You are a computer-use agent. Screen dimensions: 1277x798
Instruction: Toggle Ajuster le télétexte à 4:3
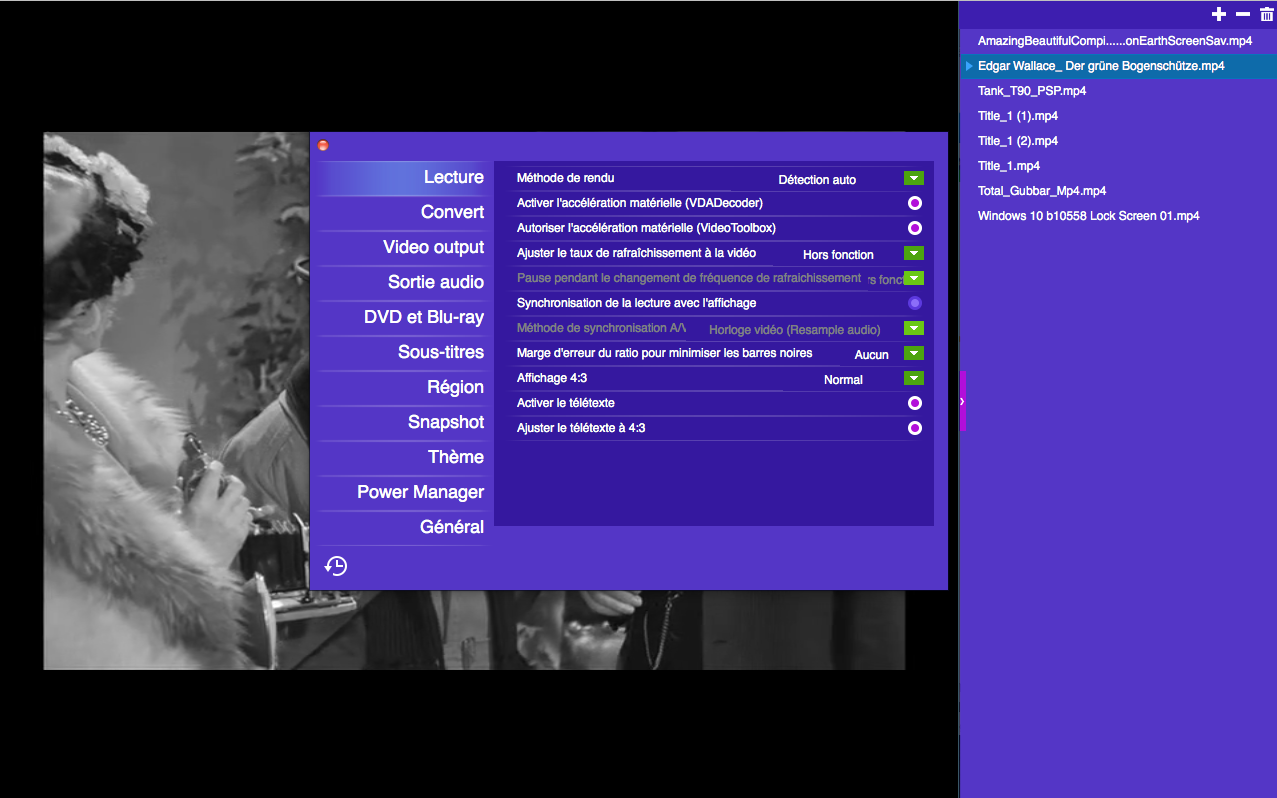pyautogui.click(x=914, y=428)
